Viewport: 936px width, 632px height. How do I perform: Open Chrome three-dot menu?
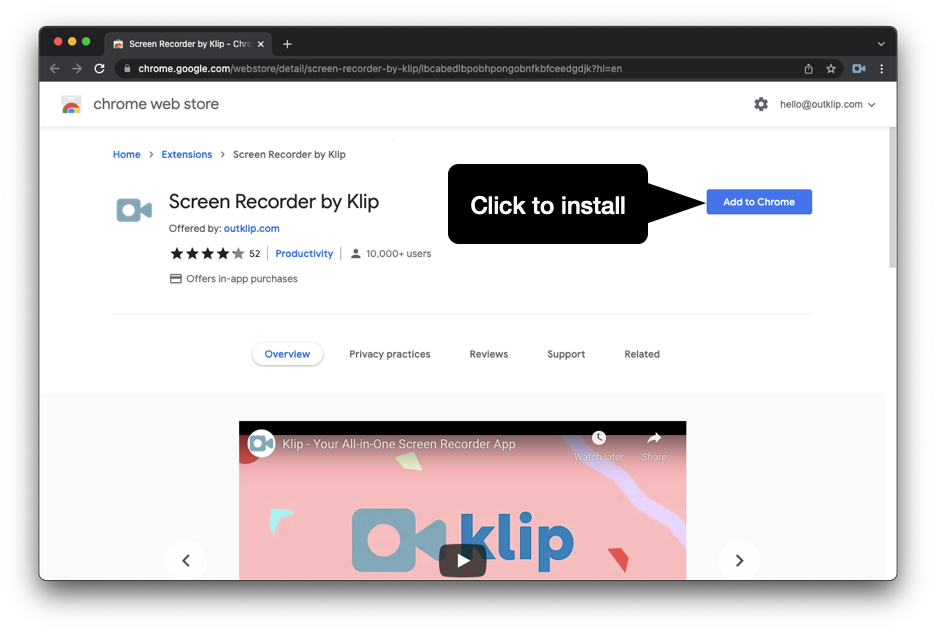click(x=882, y=69)
